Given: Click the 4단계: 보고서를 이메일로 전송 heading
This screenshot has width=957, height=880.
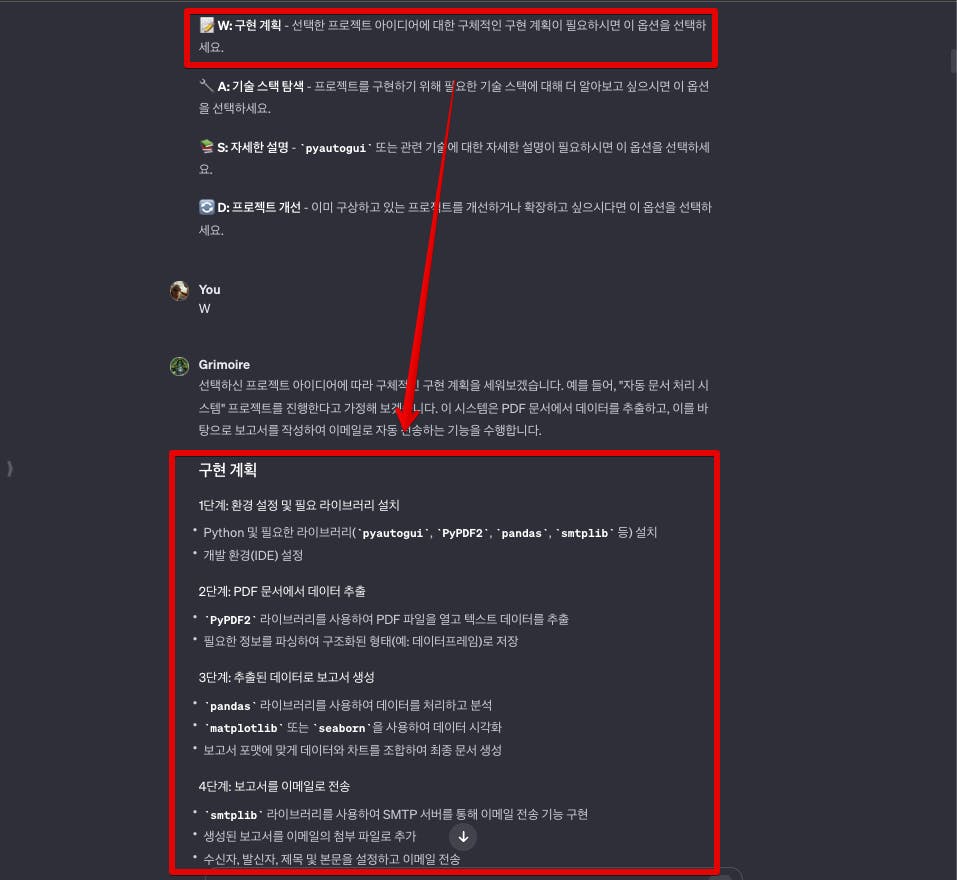Looking at the screenshot, I should coord(274,786).
